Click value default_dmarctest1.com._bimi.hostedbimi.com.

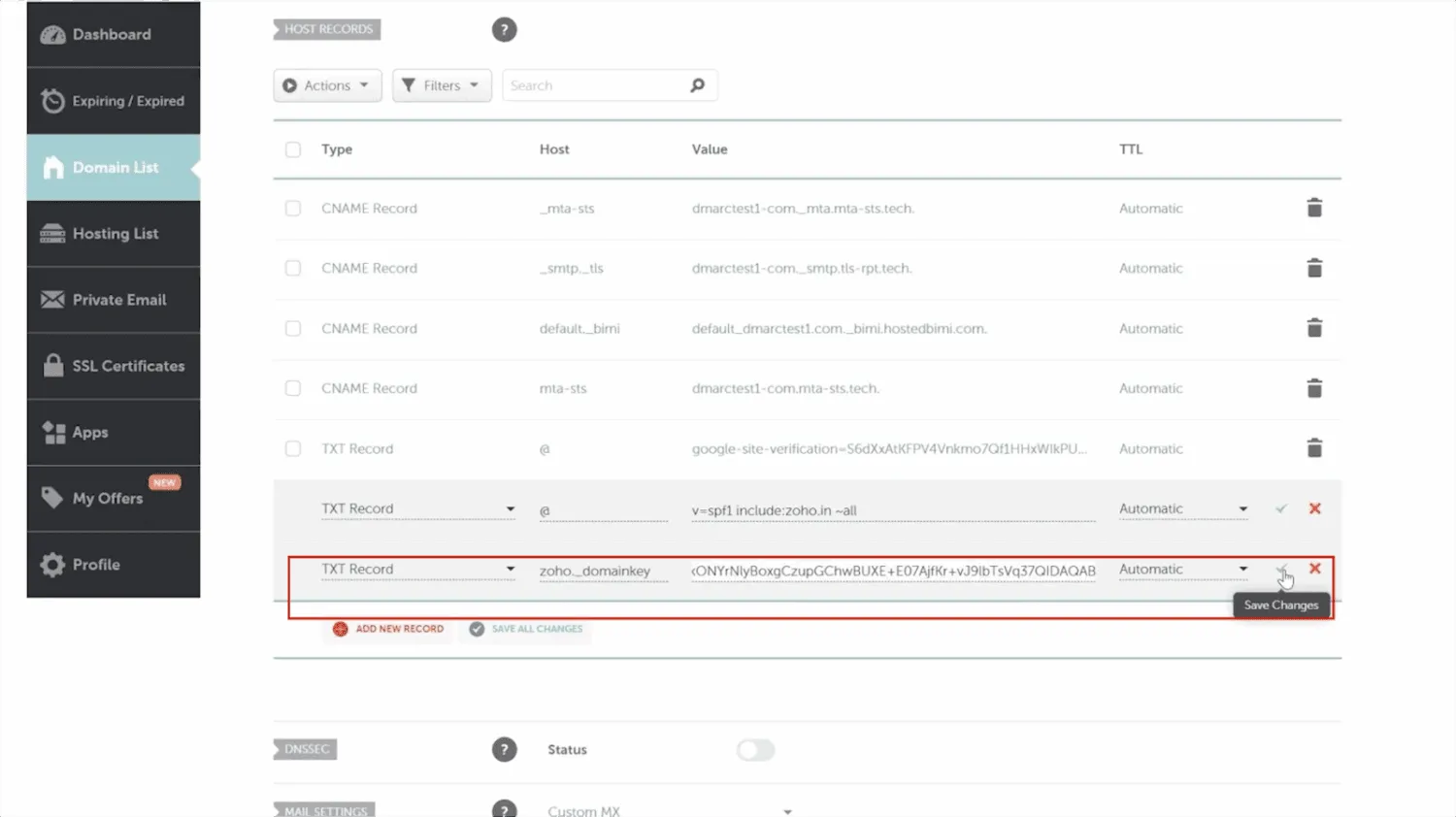click(839, 329)
